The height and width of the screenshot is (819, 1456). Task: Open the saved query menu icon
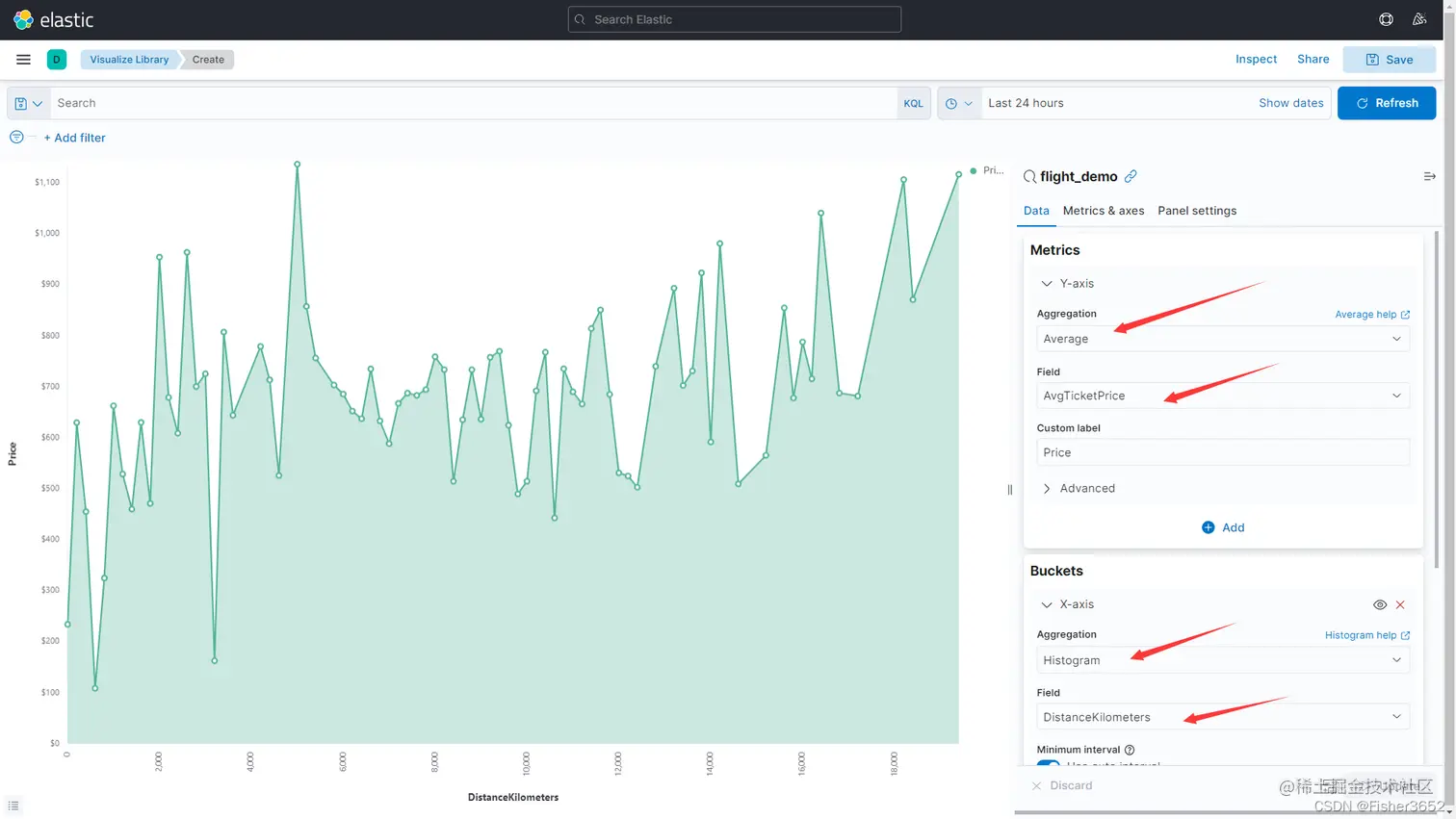tap(28, 103)
